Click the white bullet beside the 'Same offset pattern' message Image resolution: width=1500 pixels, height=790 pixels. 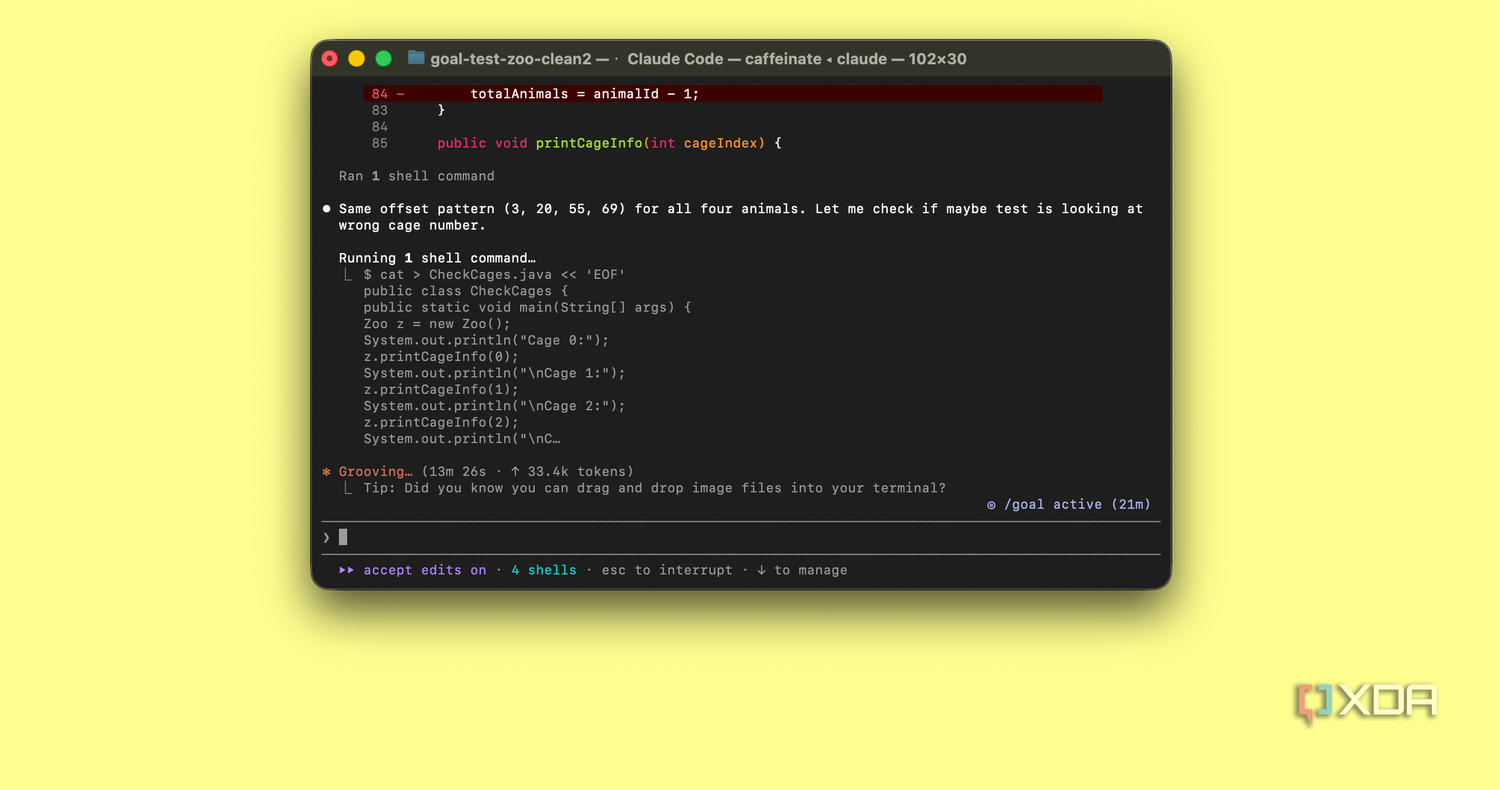tap(326, 209)
